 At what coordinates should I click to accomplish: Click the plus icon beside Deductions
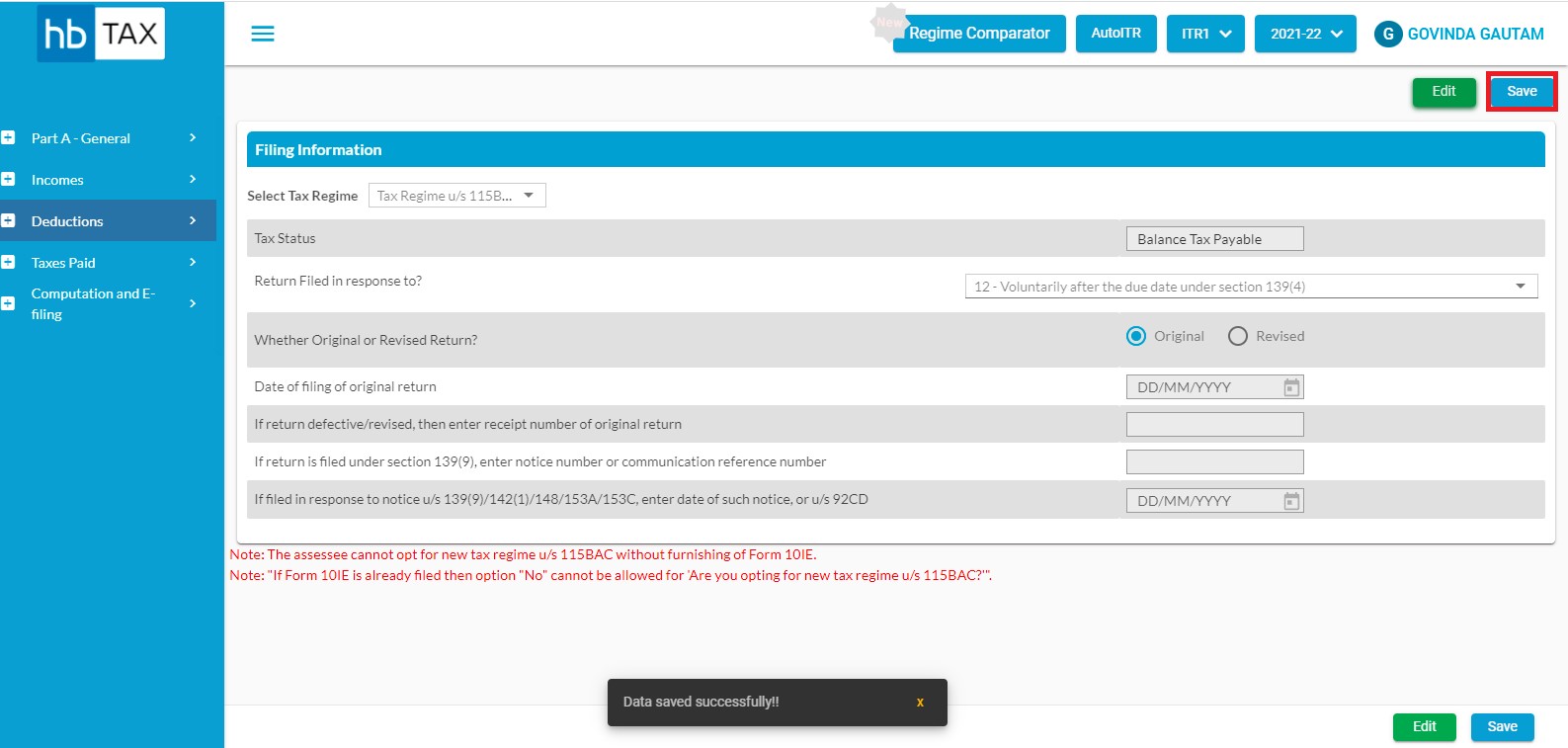click(x=8, y=220)
